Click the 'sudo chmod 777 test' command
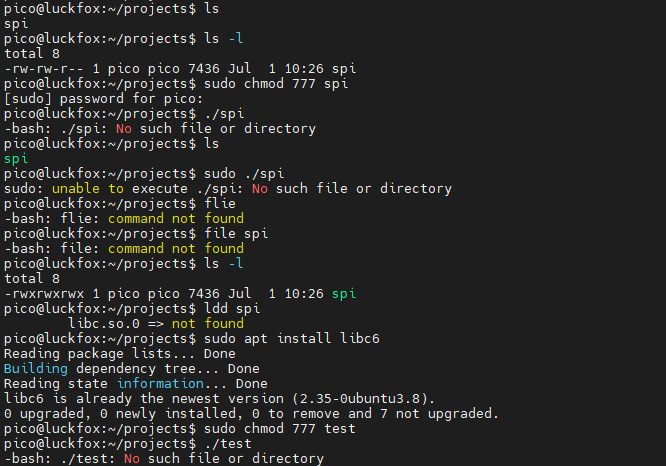This screenshot has width=666, height=466. 279,429
